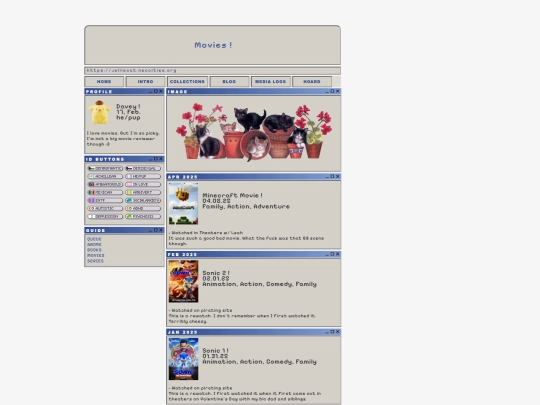Viewport: 540px width, 405px height.
Task: Click the ENTP ID badge
Action: (105, 200)
